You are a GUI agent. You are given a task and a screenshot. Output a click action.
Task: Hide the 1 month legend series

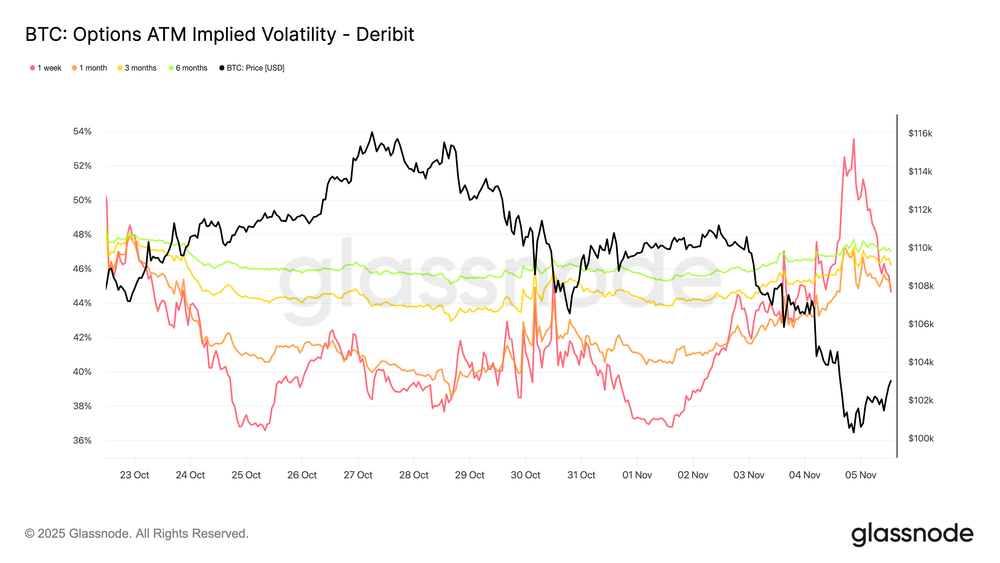94,68
